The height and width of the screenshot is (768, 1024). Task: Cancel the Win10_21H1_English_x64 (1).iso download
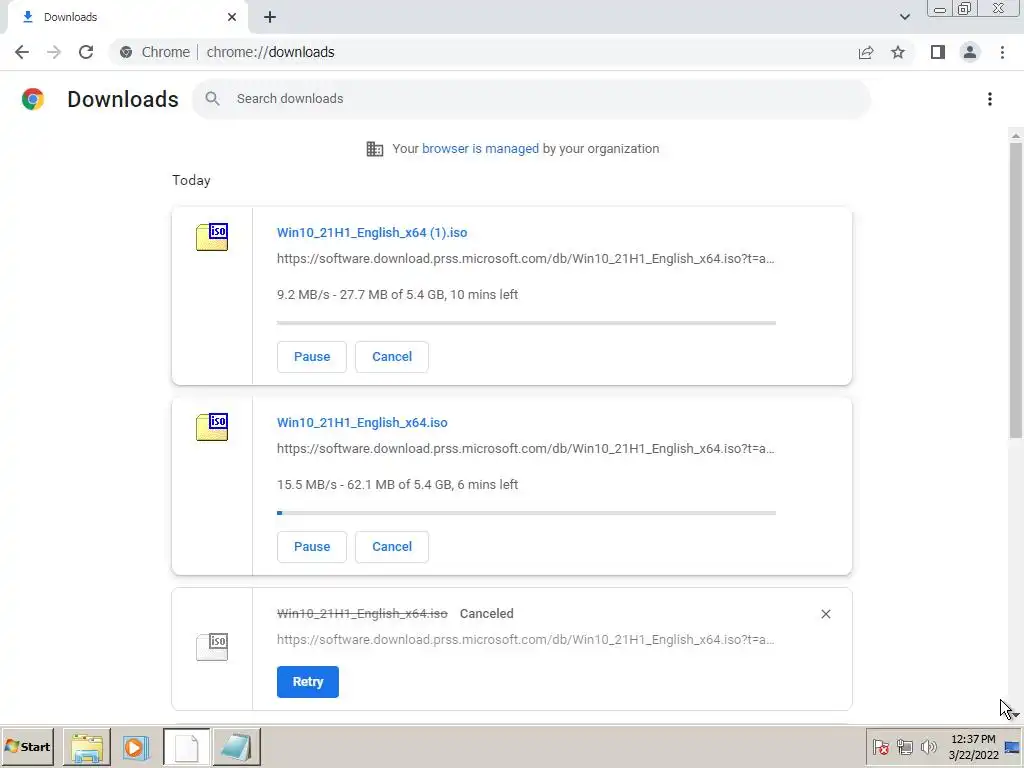(392, 357)
